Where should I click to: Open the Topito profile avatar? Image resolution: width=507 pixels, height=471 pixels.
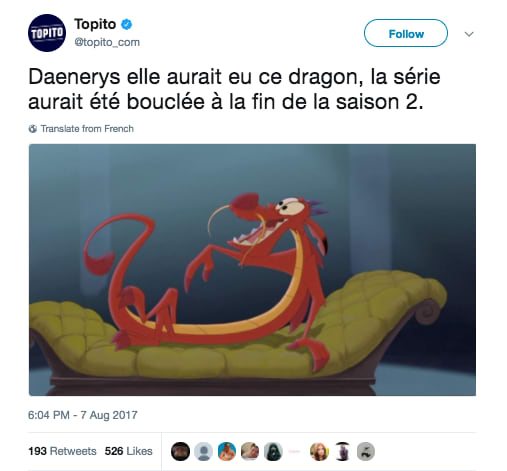click(x=47, y=33)
